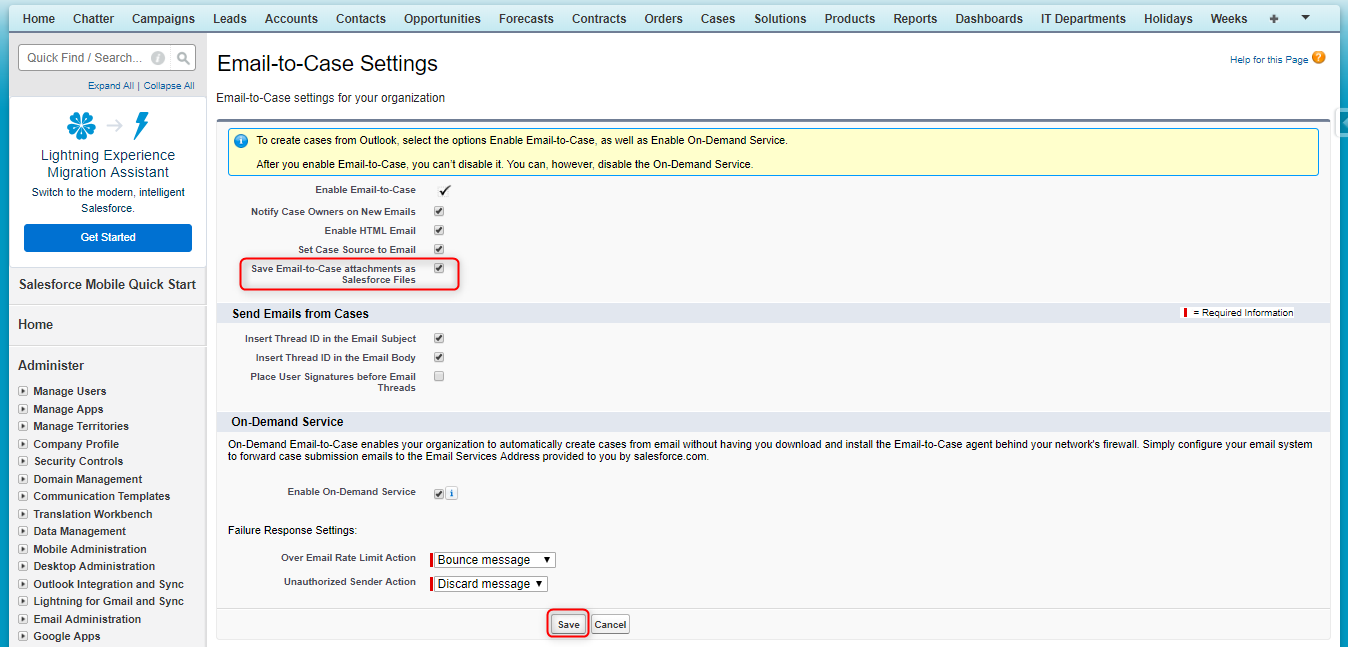Click the orange Help question mark icon
The width and height of the screenshot is (1348, 647).
(1318, 58)
